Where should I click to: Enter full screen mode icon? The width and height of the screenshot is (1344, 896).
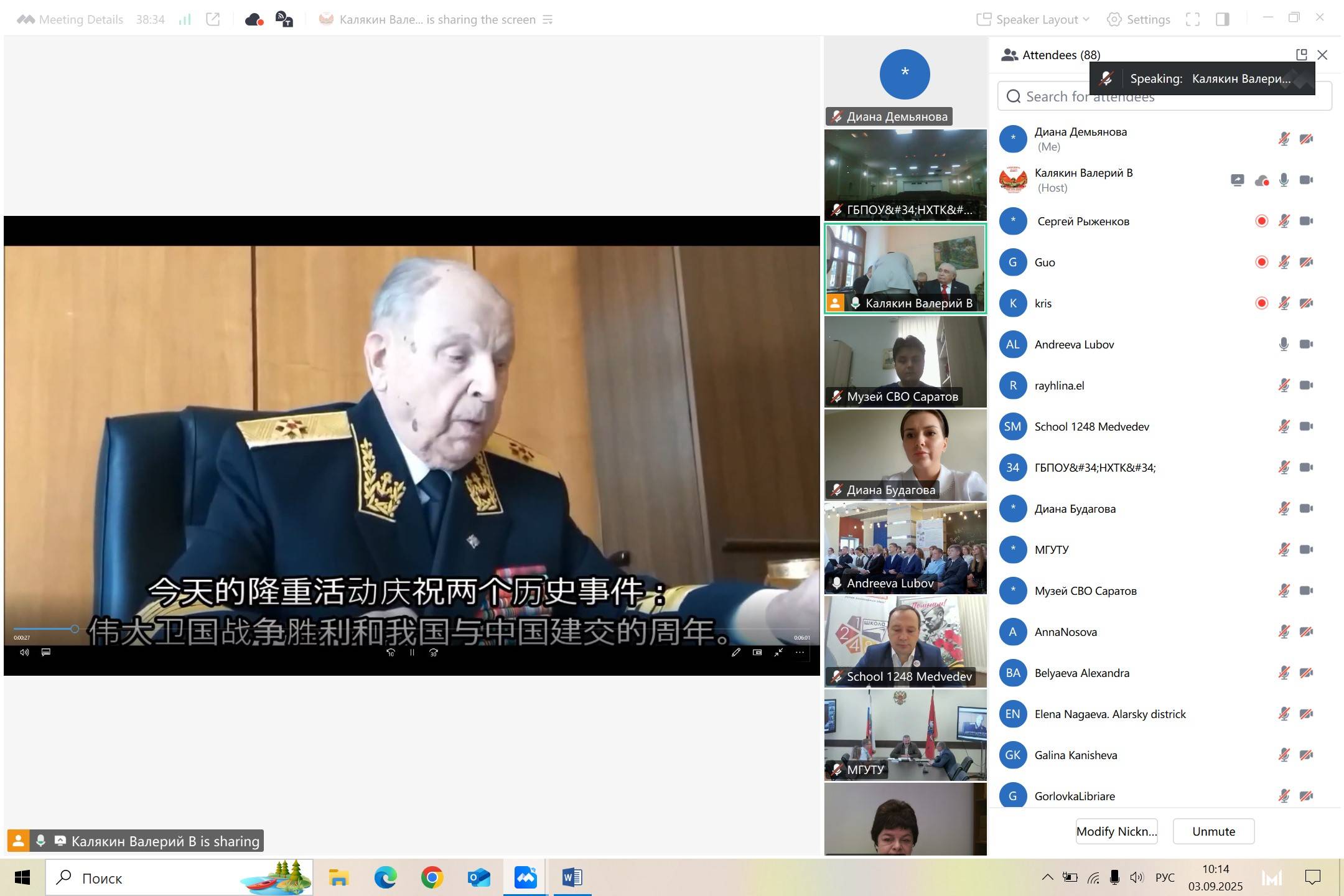click(1192, 19)
